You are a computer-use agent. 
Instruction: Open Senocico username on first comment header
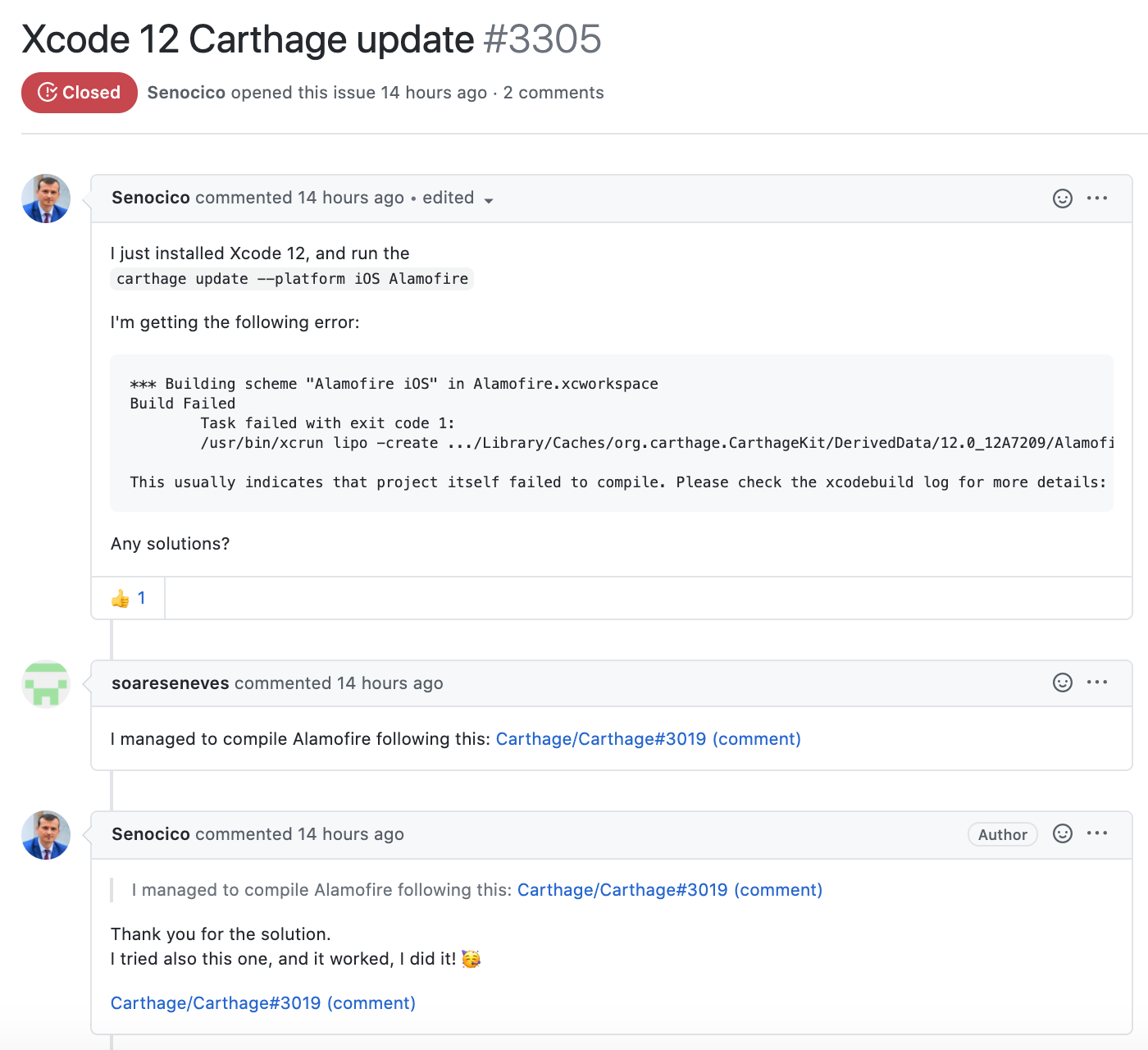(151, 198)
